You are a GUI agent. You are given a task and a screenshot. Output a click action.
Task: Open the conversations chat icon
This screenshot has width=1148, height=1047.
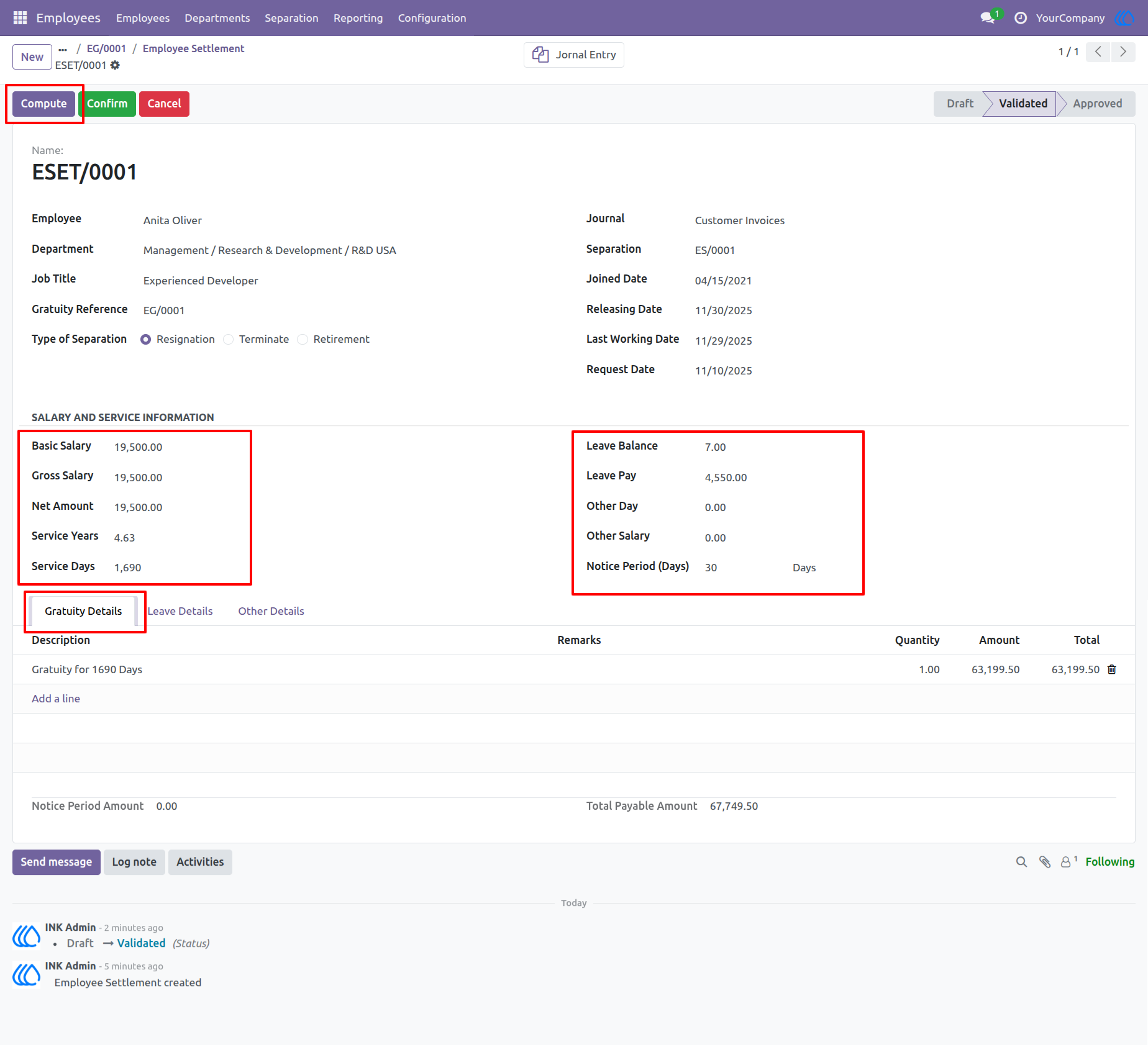click(x=988, y=18)
